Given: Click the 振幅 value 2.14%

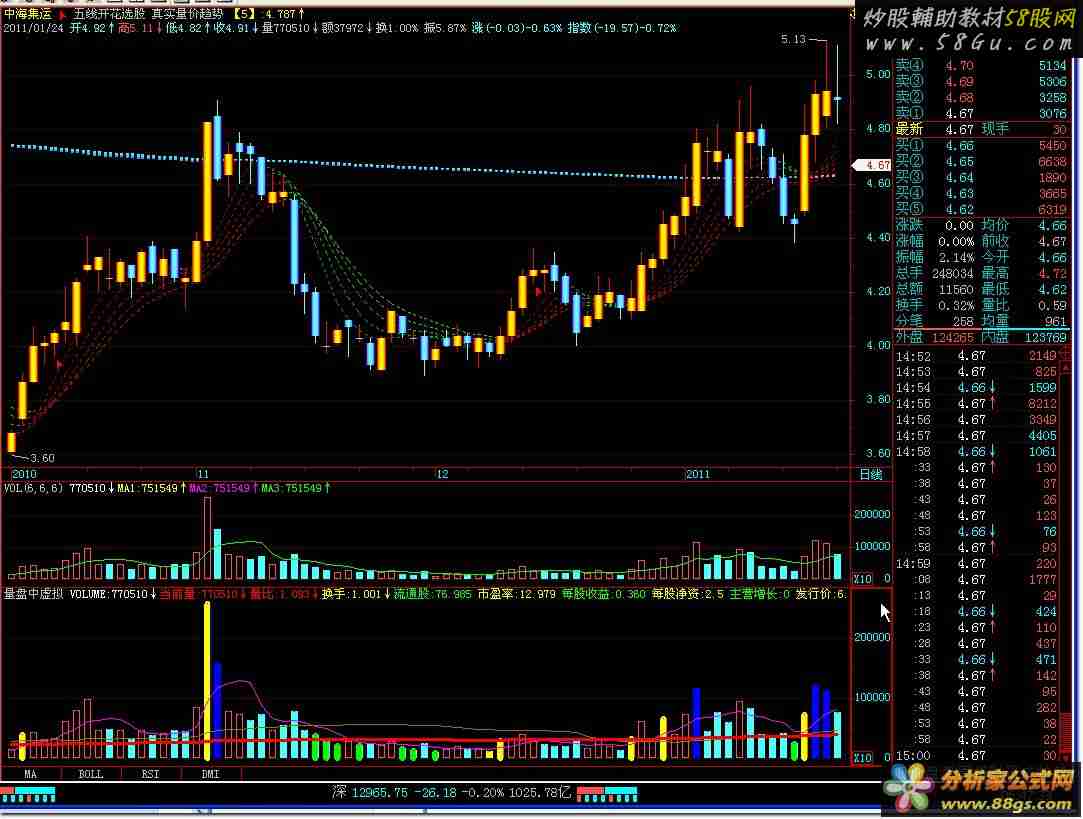Looking at the screenshot, I should [x=956, y=258].
